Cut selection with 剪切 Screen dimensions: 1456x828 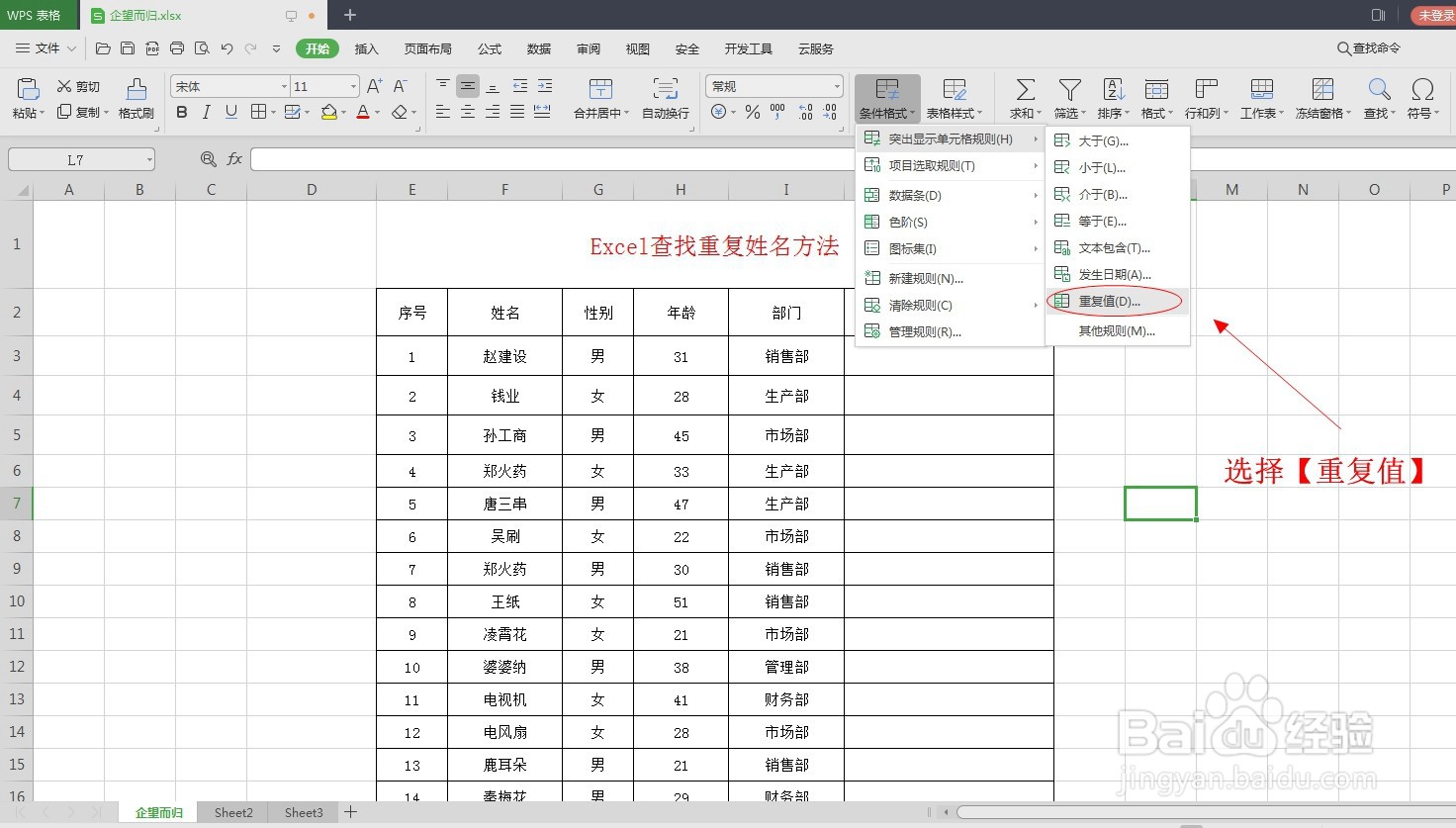pos(78,87)
